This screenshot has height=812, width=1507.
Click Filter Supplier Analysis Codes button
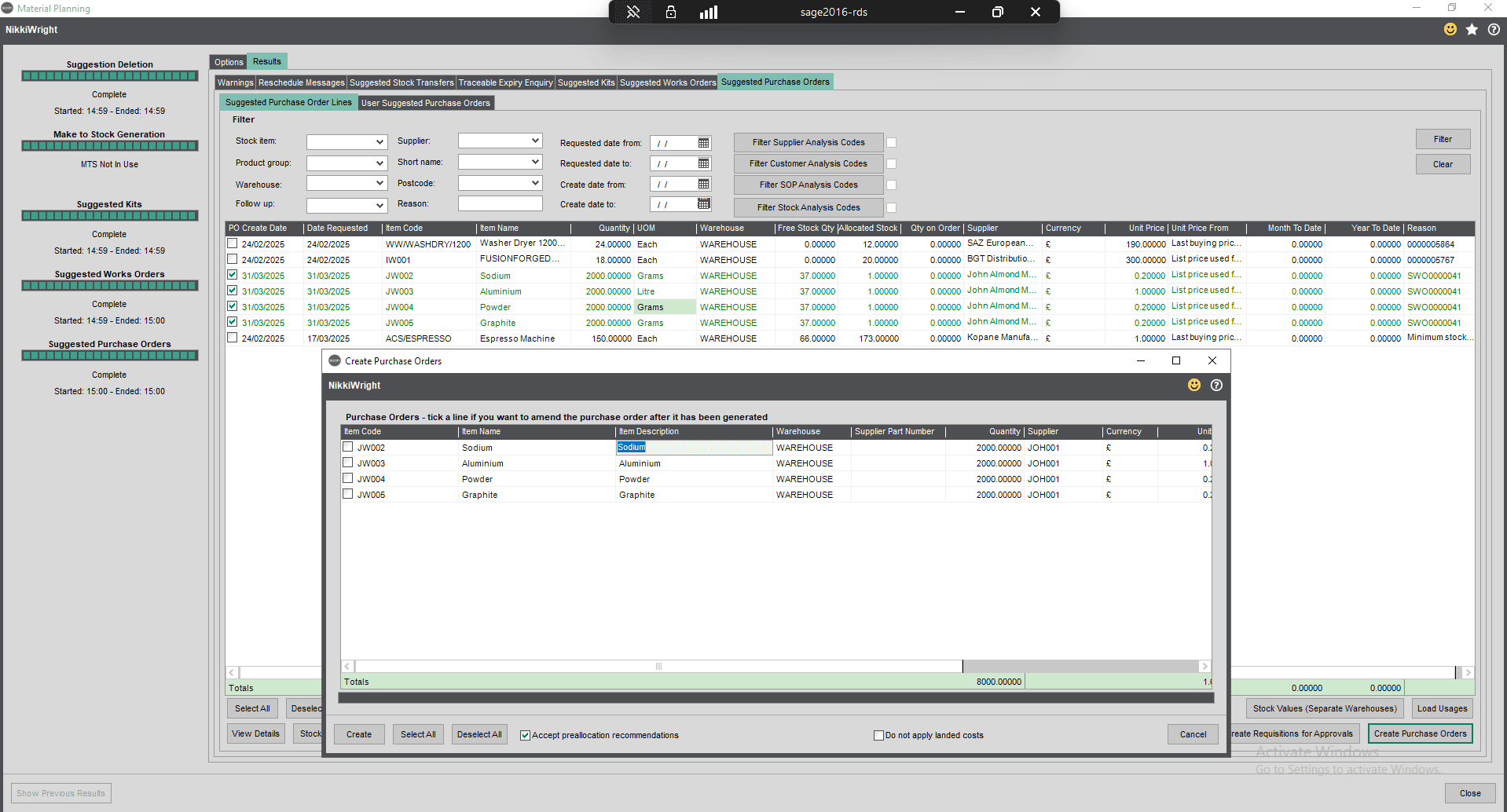coord(808,142)
